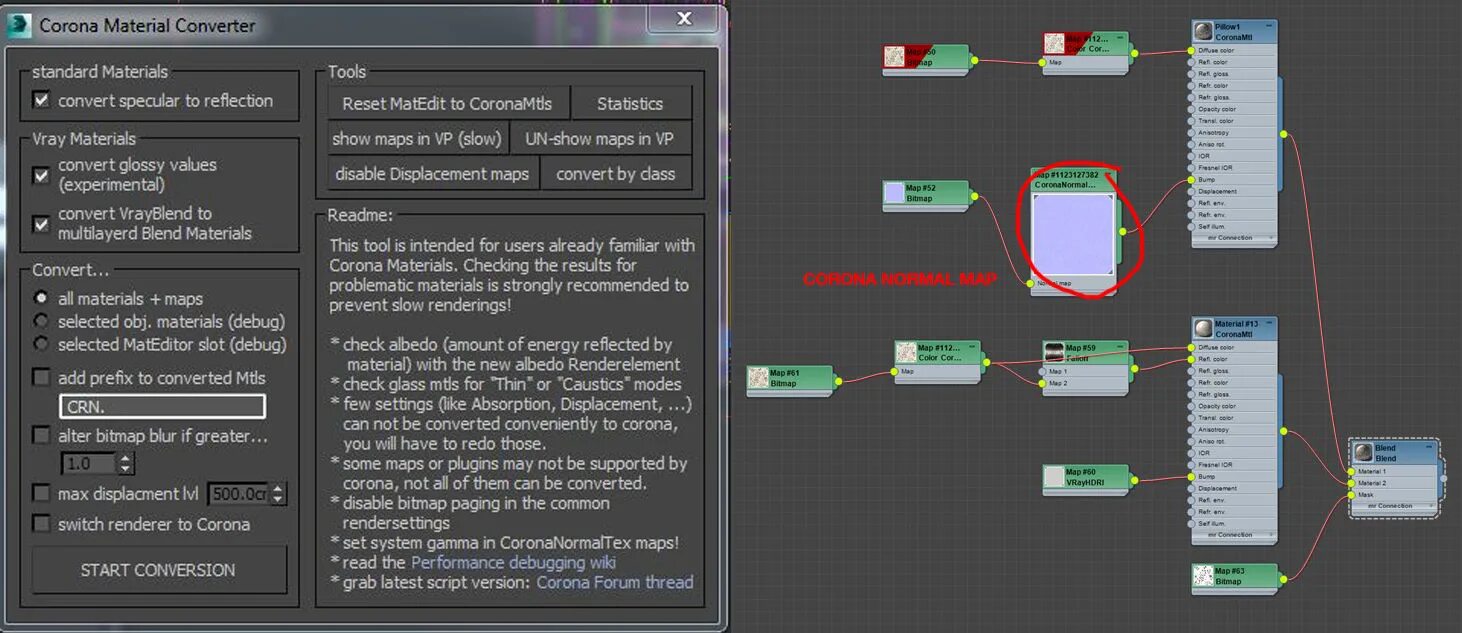The height and width of the screenshot is (633, 1462).
Task: Click show maps in VP (slow)
Action: click(418, 139)
